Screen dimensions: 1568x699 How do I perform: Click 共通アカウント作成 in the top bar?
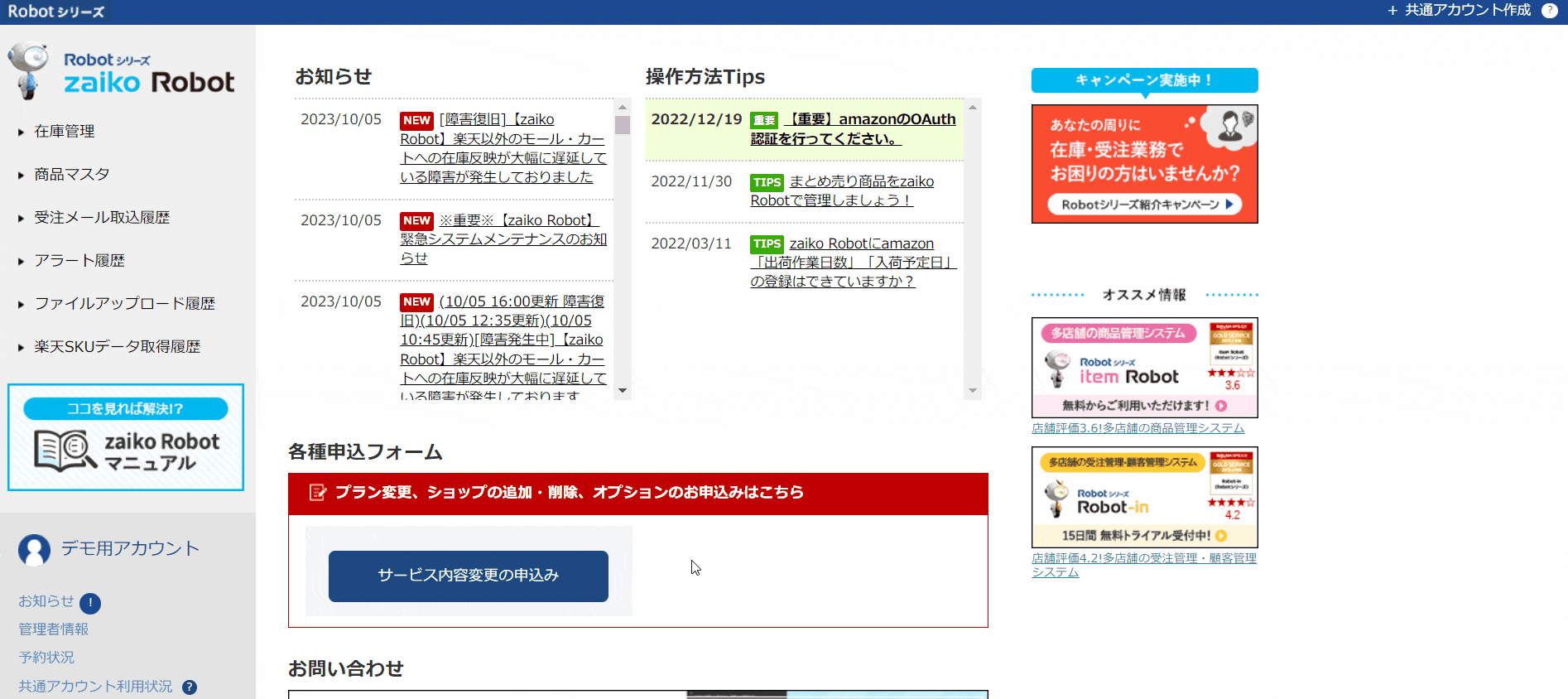1468,11
